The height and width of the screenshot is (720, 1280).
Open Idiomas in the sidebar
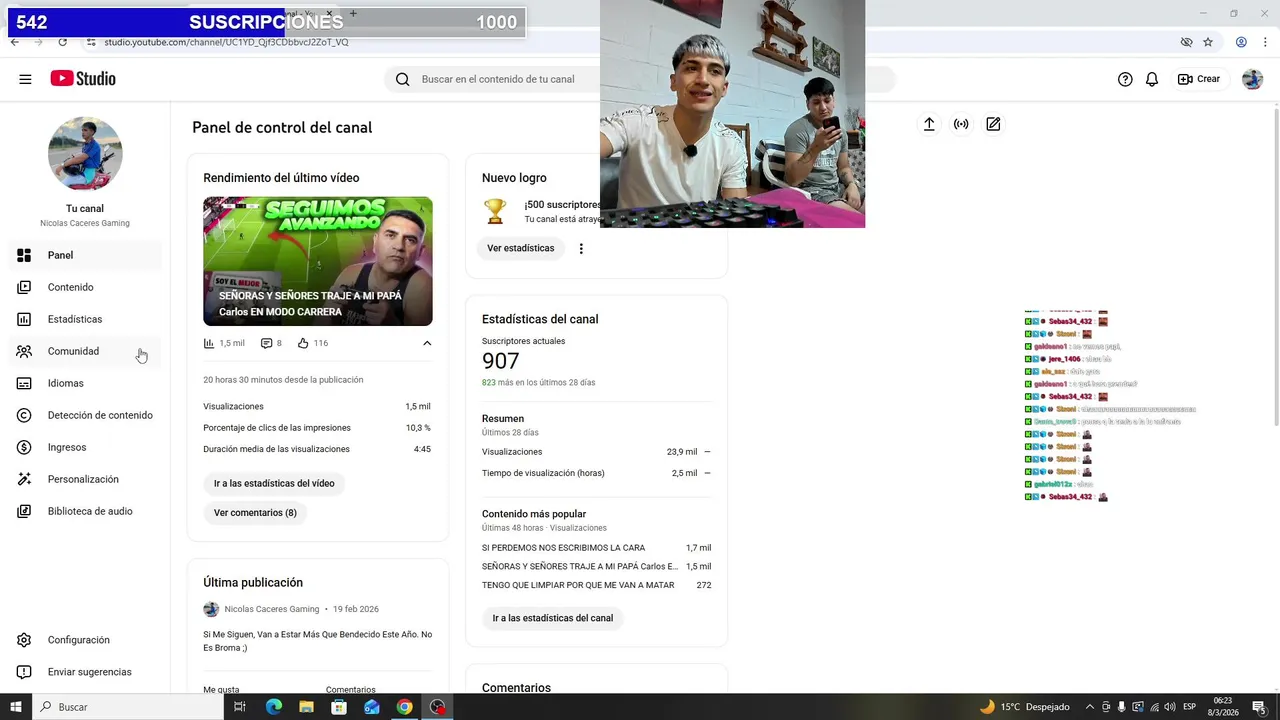coord(86,383)
